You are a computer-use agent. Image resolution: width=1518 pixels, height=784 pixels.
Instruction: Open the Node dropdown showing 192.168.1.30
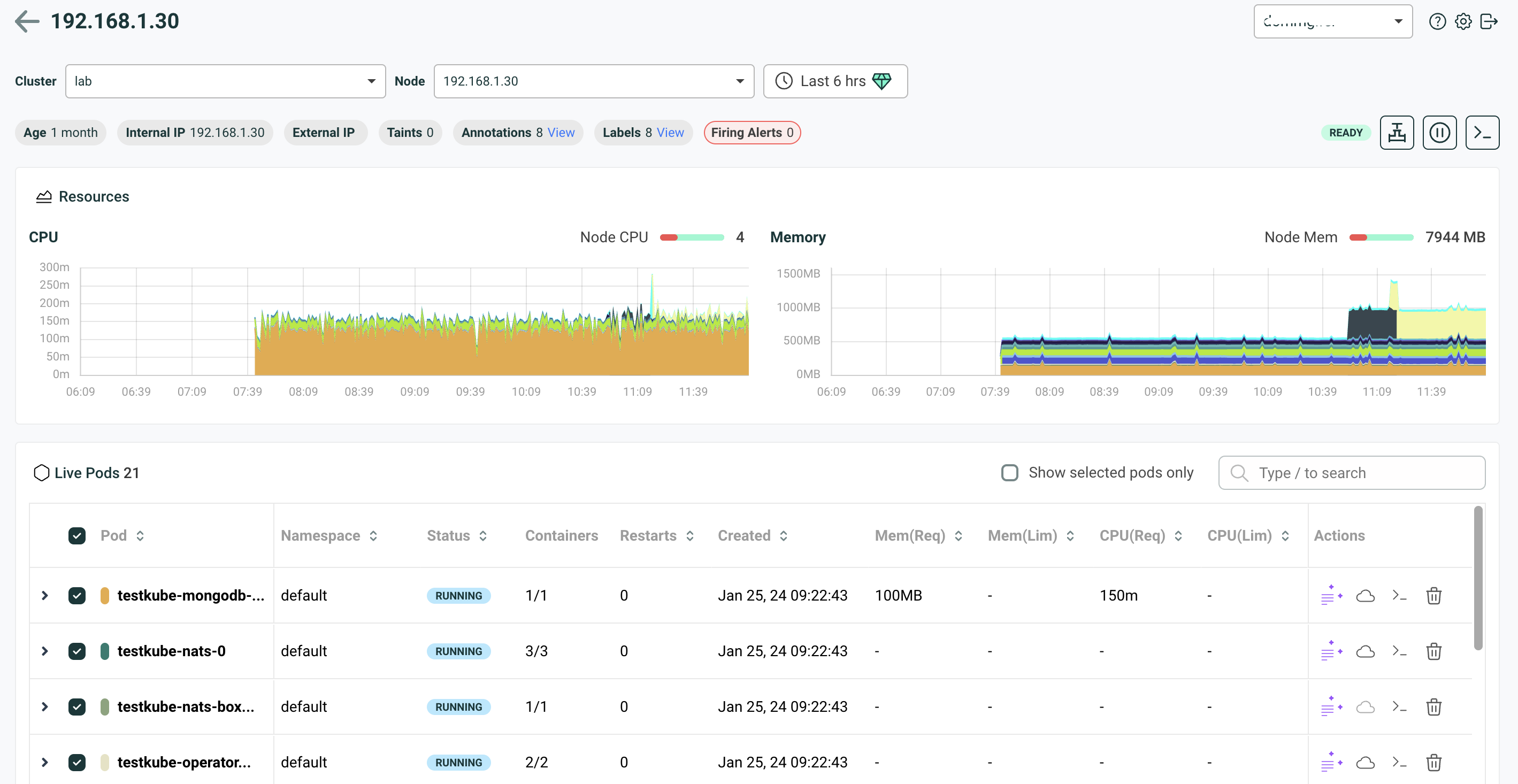click(x=593, y=81)
